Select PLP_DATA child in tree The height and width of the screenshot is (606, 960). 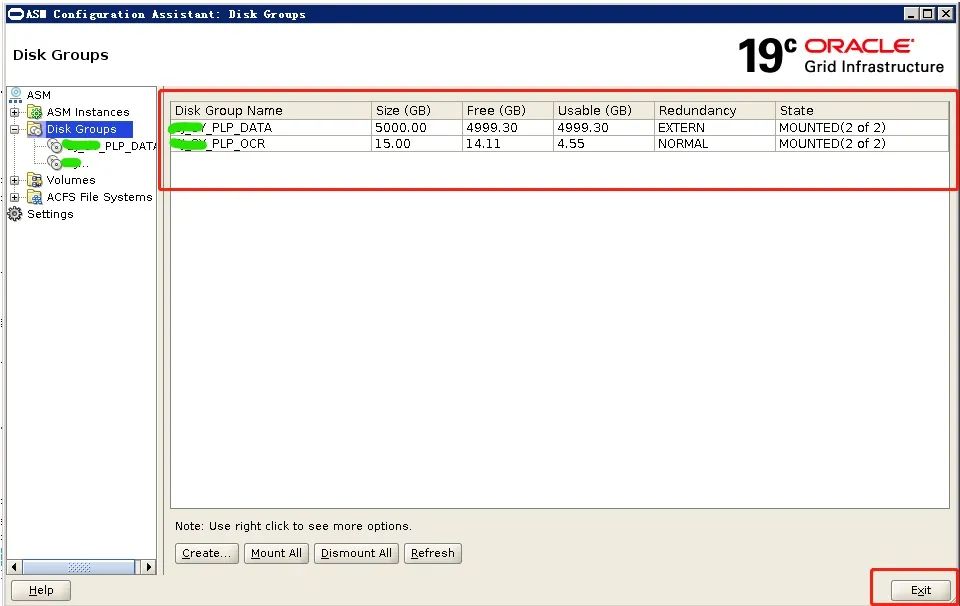point(110,146)
